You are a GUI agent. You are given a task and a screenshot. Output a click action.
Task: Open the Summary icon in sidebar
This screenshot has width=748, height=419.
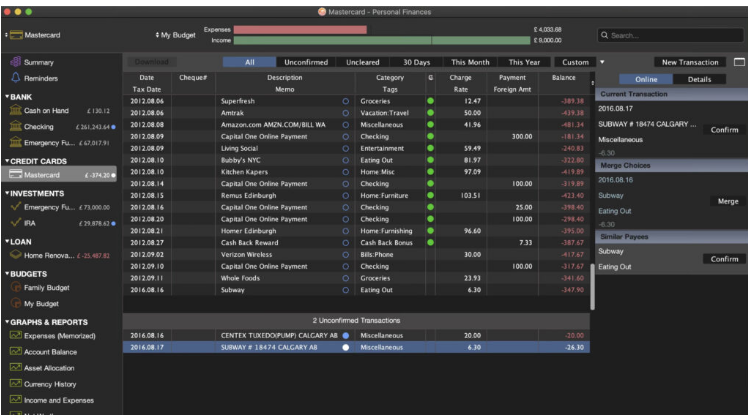tap(14, 62)
